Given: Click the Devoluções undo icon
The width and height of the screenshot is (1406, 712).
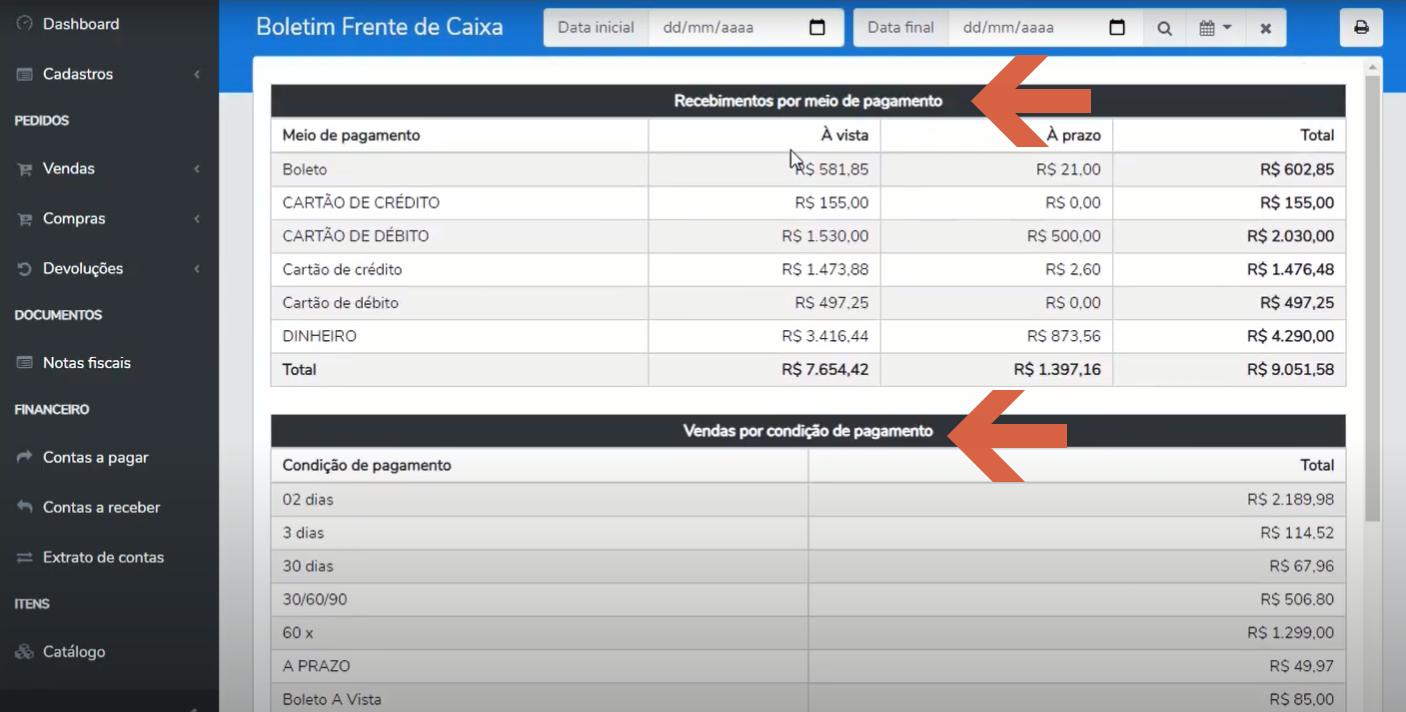Looking at the screenshot, I should [x=25, y=269].
